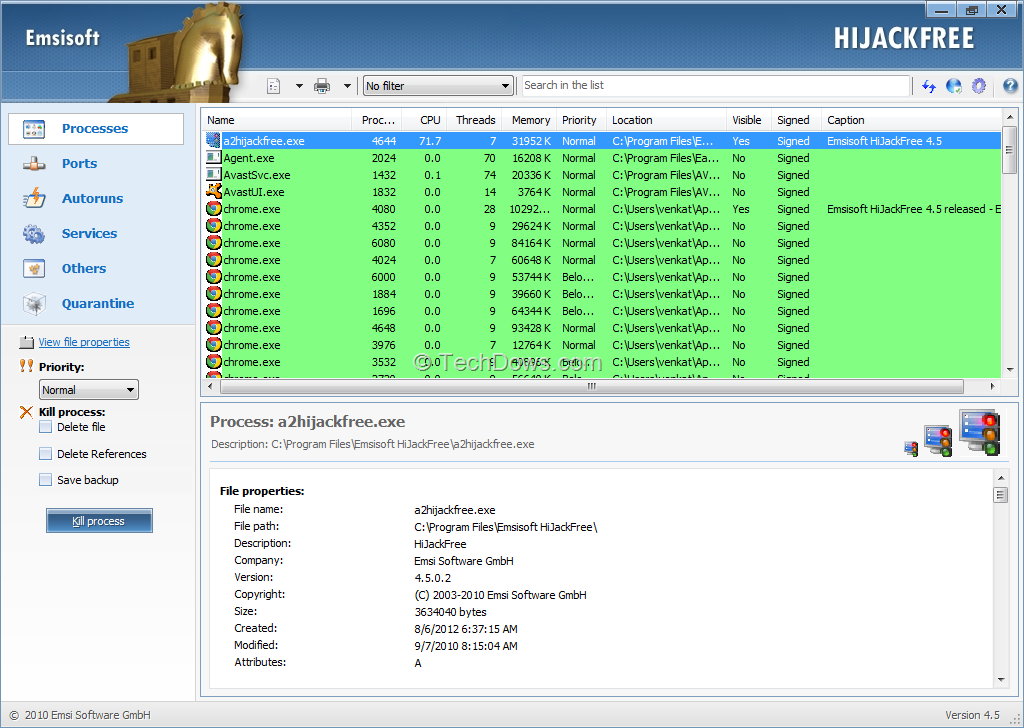
Task: Open the Priority Normal dropdown
Action: coord(89,390)
